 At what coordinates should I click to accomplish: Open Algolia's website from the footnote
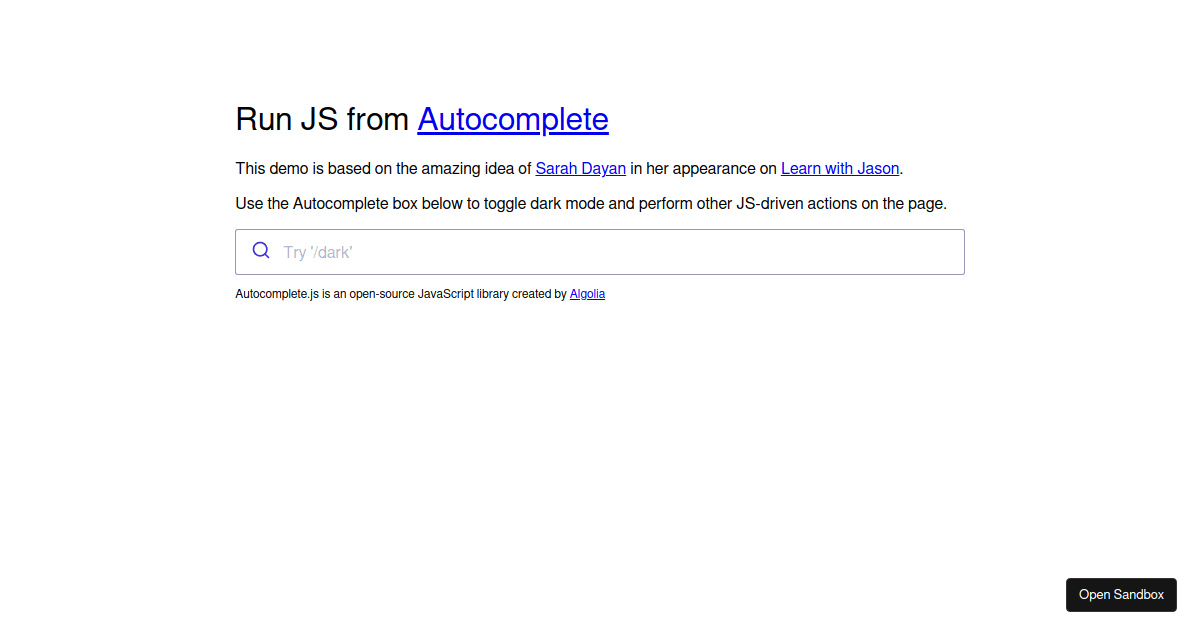[x=587, y=293]
